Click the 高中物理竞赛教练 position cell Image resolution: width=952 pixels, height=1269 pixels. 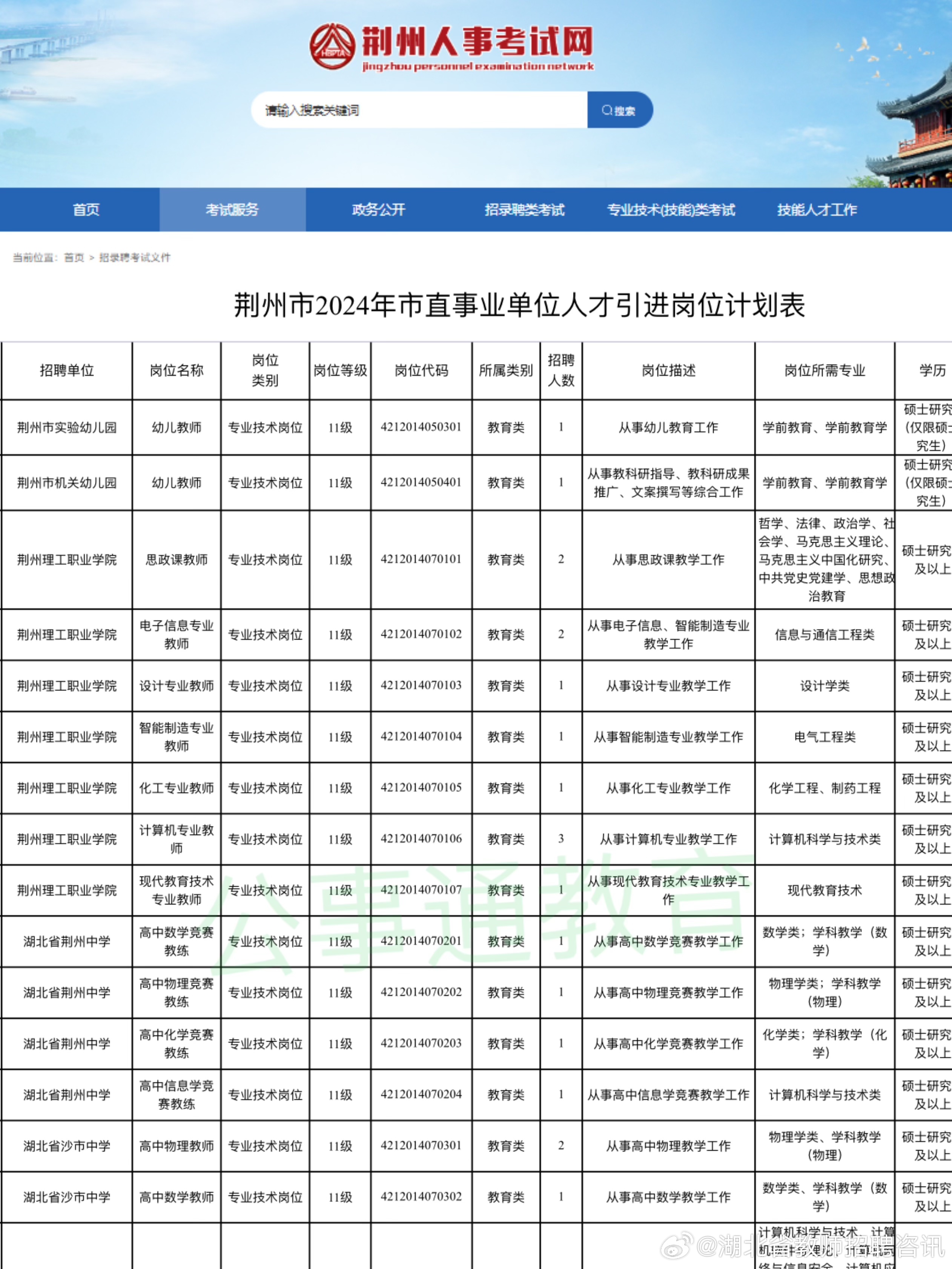click(177, 992)
